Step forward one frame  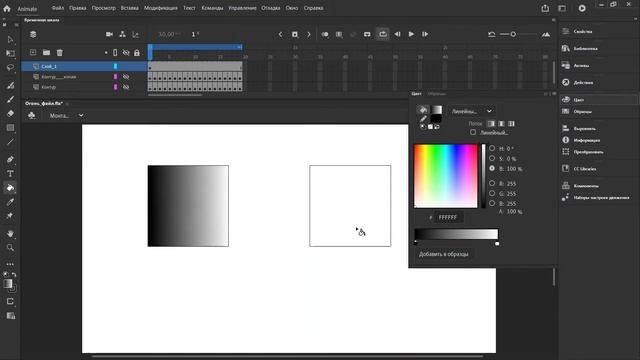[x=425, y=34]
